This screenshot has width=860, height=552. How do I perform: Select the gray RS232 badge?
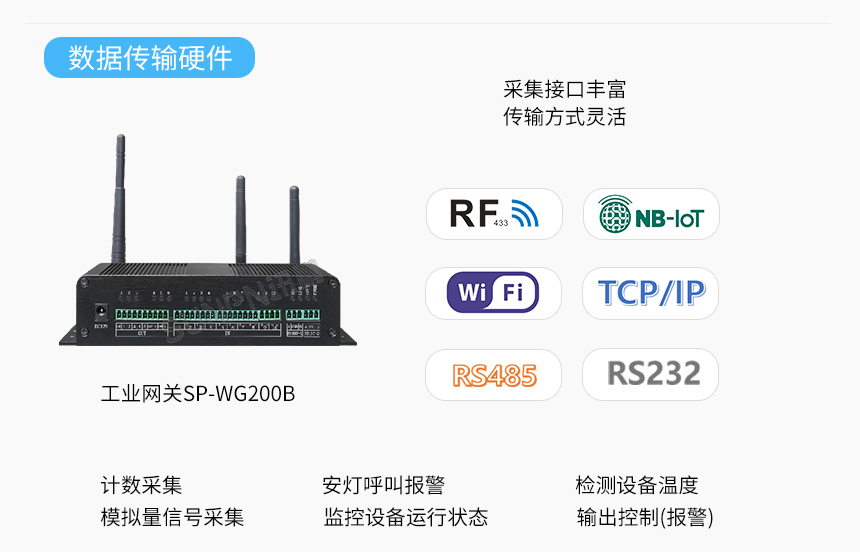point(650,375)
